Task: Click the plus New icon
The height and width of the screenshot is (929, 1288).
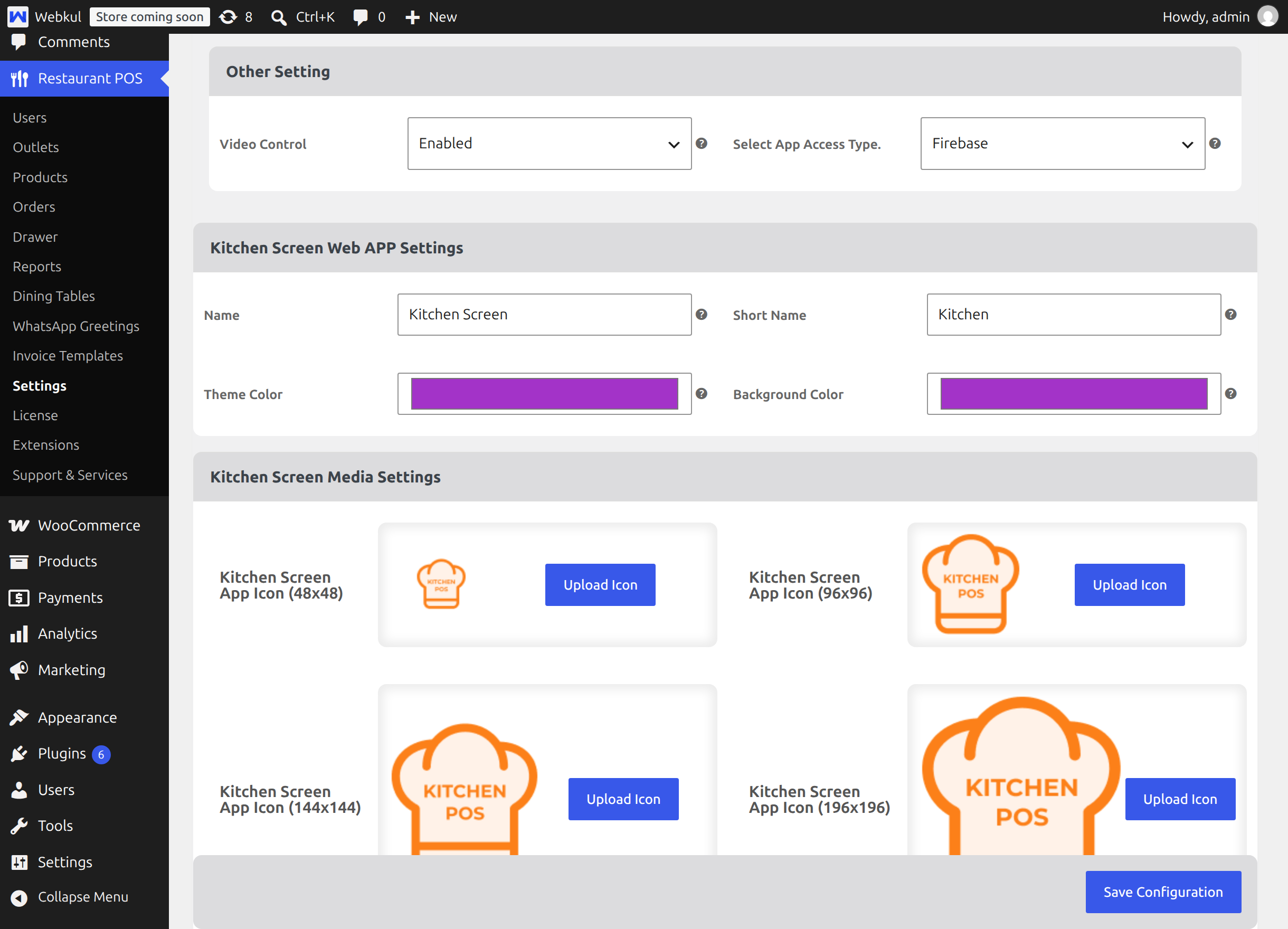Action: tap(412, 17)
